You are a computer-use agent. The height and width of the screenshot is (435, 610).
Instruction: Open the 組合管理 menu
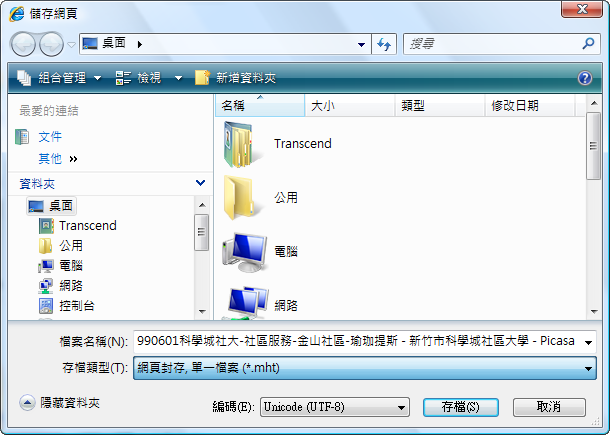pyautogui.click(x=59, y=78)
